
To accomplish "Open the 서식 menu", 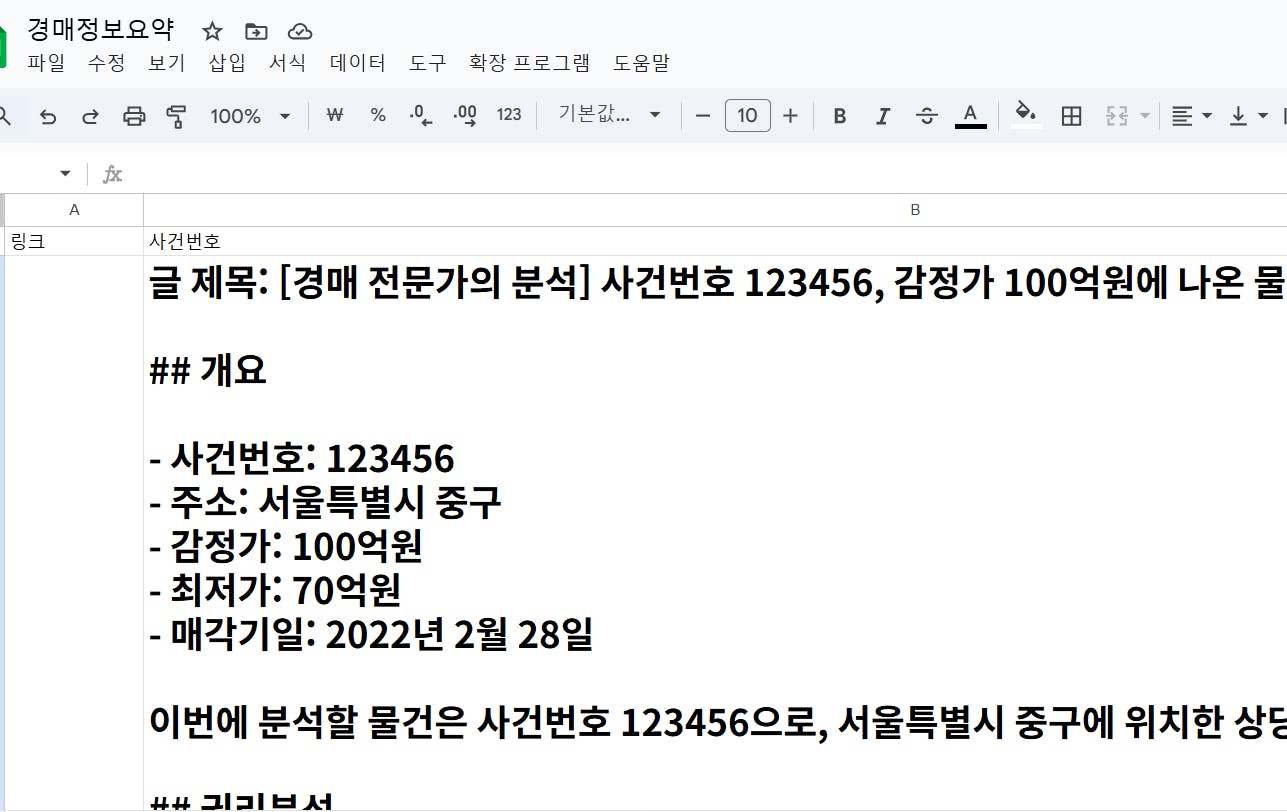I will pyautogui.click(x=288, y=63).
